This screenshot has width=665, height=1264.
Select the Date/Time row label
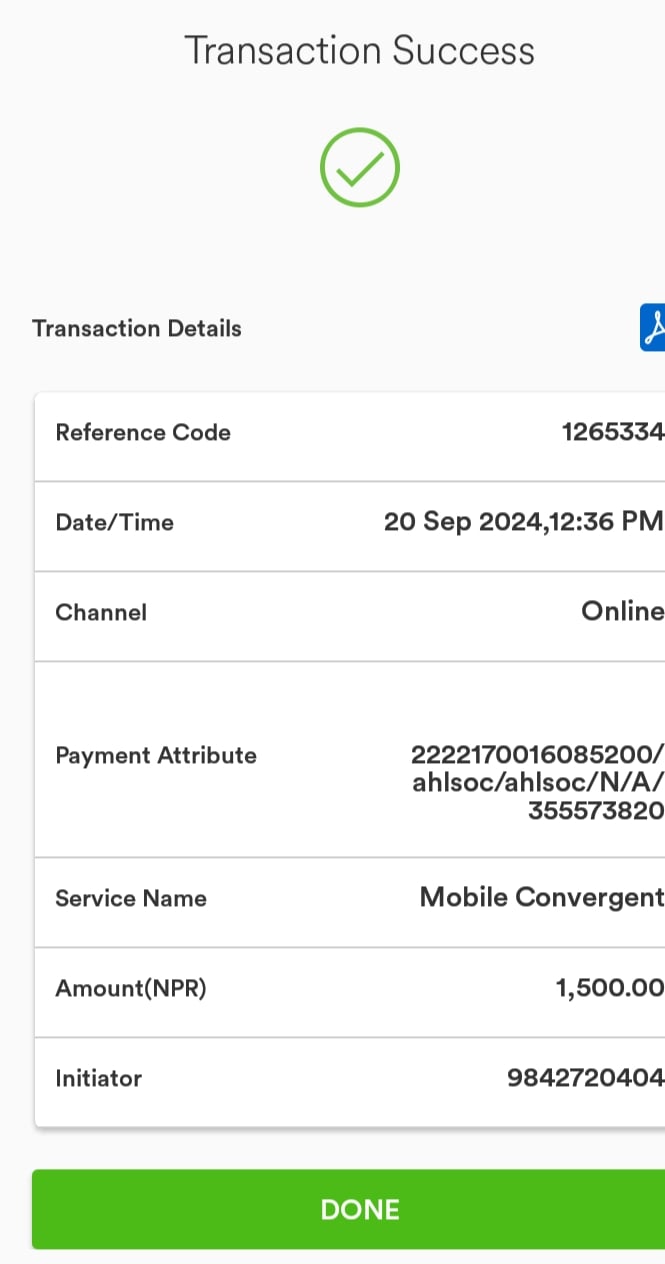point(115,522)
